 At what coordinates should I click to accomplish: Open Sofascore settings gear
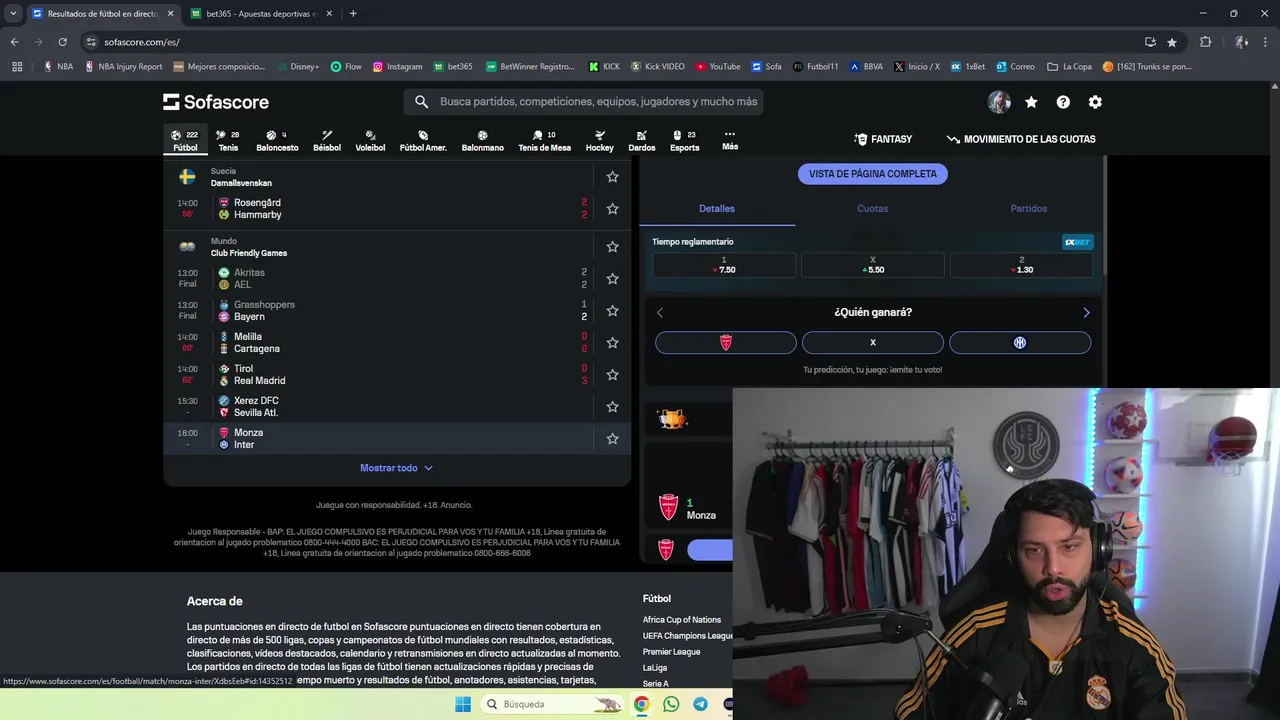[x=1095, y=102]
